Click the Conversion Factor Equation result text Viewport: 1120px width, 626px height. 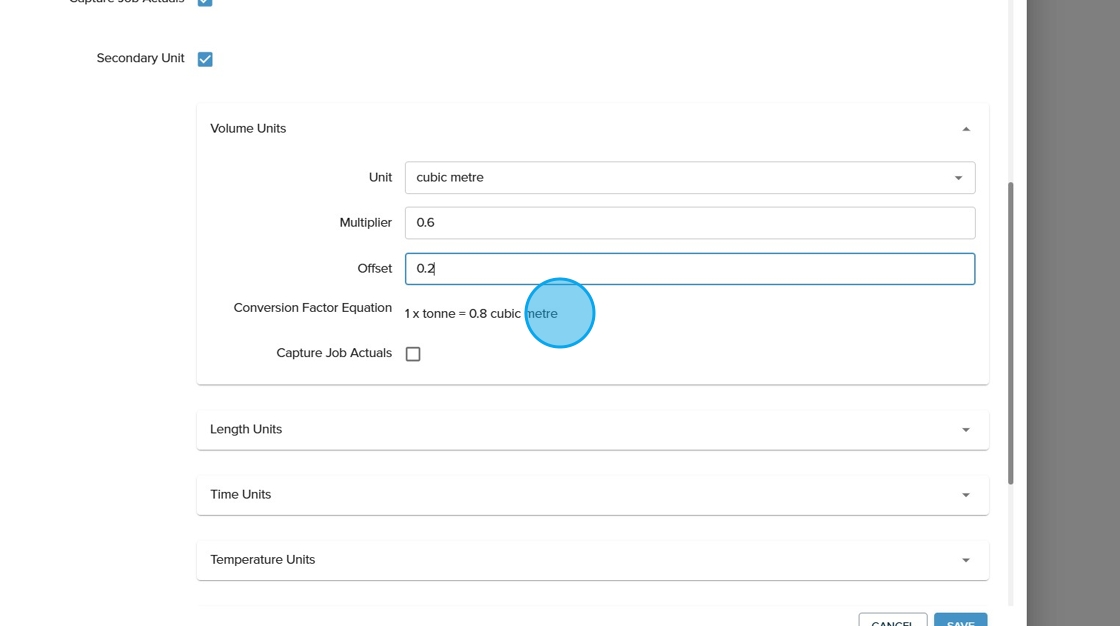481,314
